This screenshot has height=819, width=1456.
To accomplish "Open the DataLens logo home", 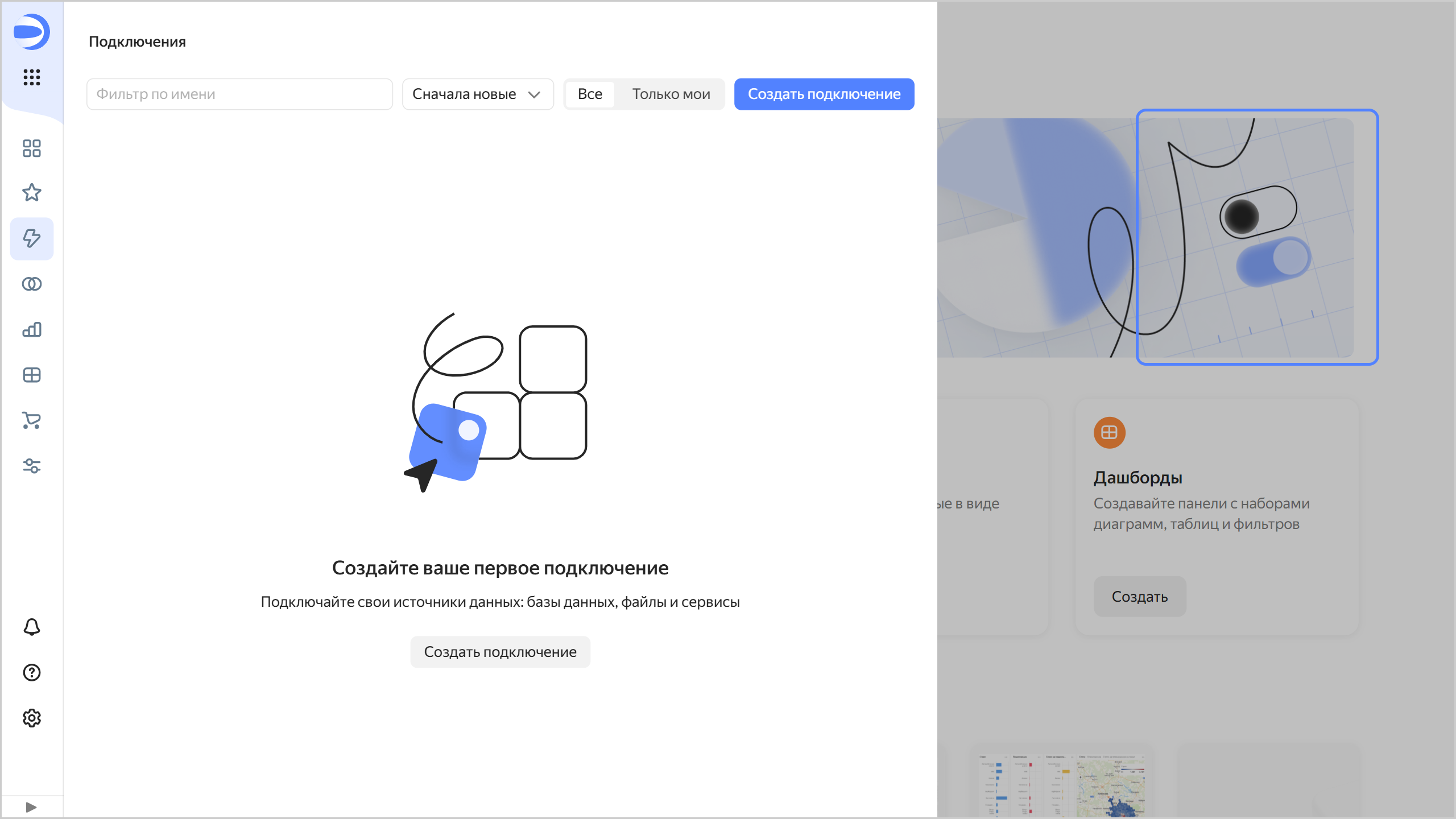I will pos(32,32).
